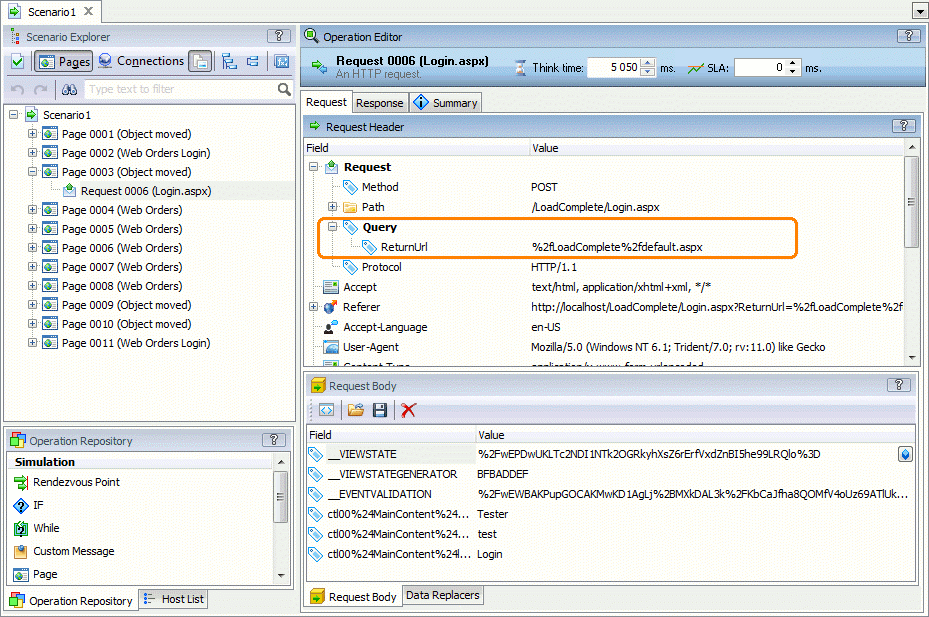Collapse the Query node in Request Header
Image resolution: width=929 pixels, height=617 pixels.
point(330,226)
